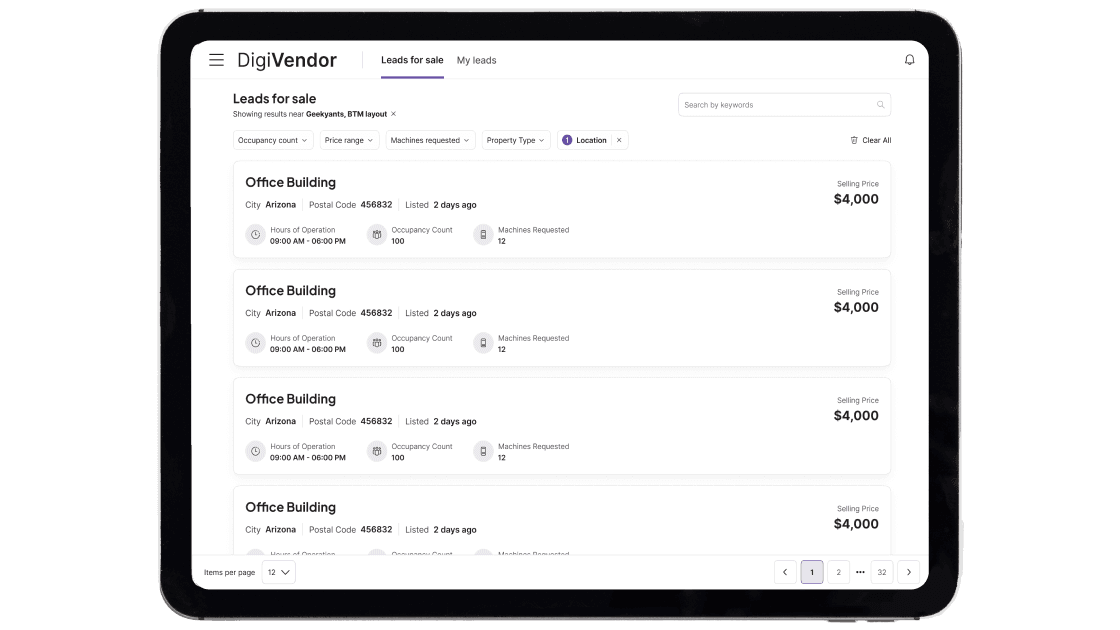Viewport: 1120px width, 630px height.
Task: Click machines icon in second Office Building card
Action: pos(484,344)
